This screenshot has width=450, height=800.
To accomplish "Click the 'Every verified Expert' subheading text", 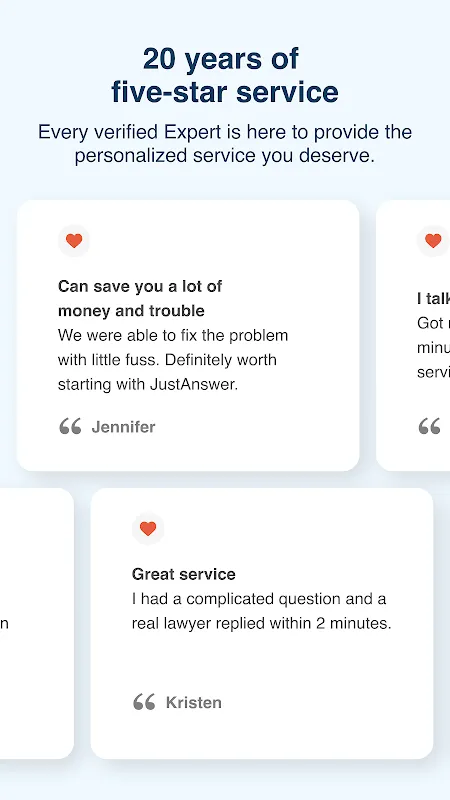I will [225, 144].
